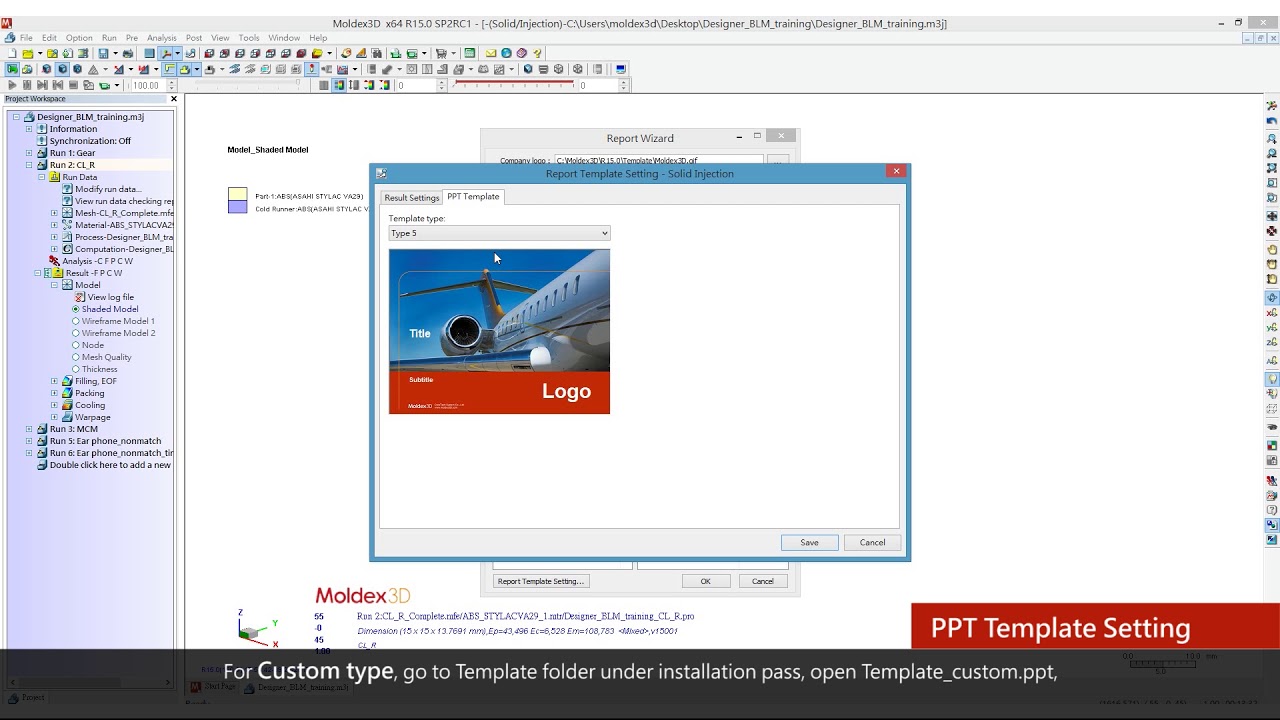The image size is (1280, 720).
Task: Select Node radio option in Model tree
Action: tap(76, 345)
